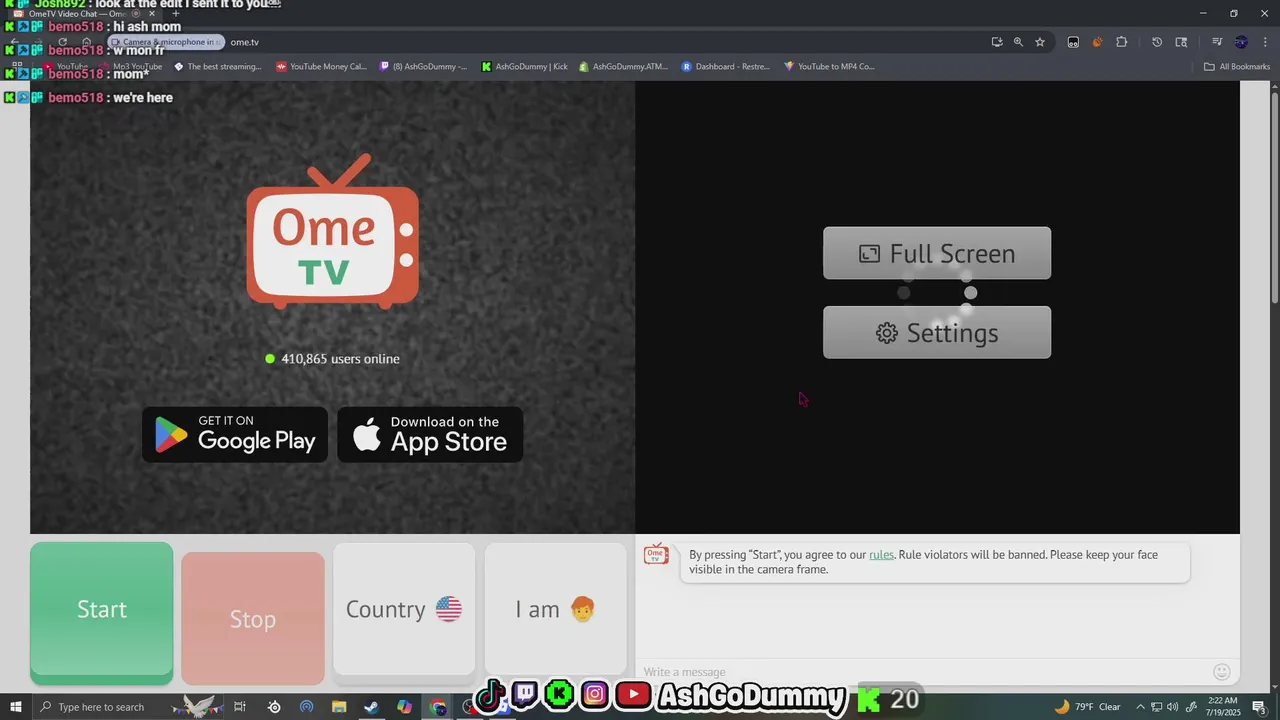Open the Chrome three-dot menu

click(1264, 42)
